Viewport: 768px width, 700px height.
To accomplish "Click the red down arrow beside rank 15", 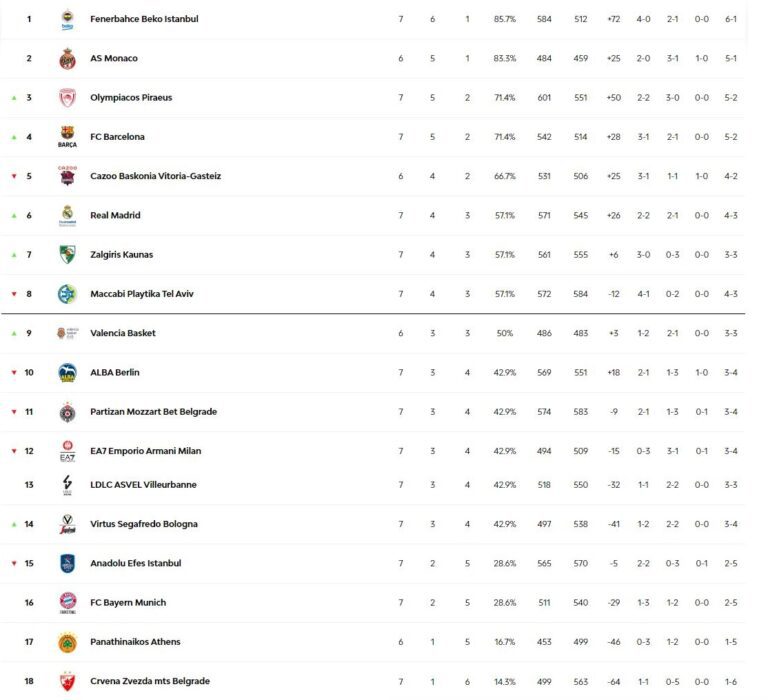I will point(14,563).
